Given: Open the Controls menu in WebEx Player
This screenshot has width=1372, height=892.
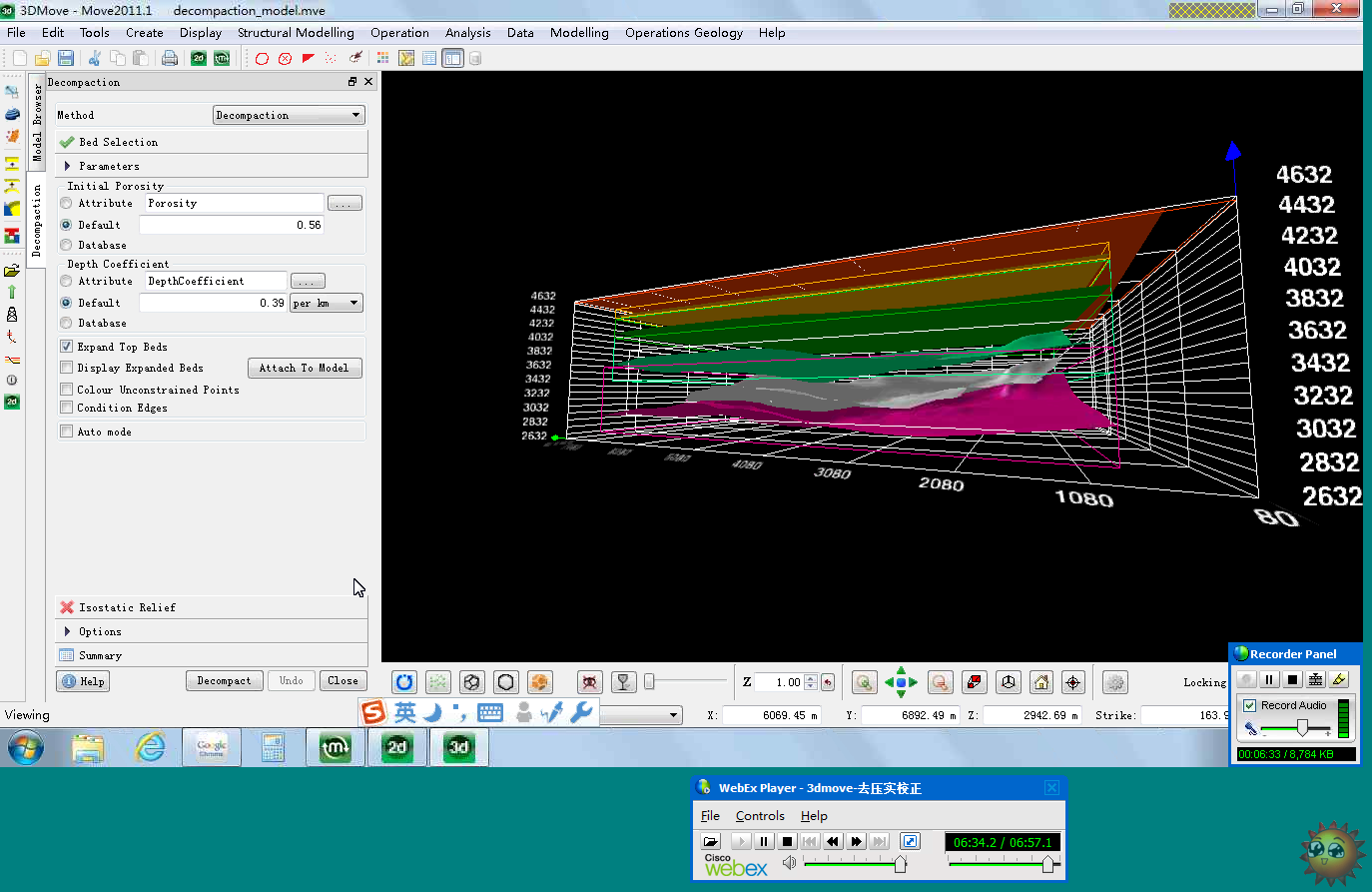Looking at the screenshot, I should [x=760, y=816].
